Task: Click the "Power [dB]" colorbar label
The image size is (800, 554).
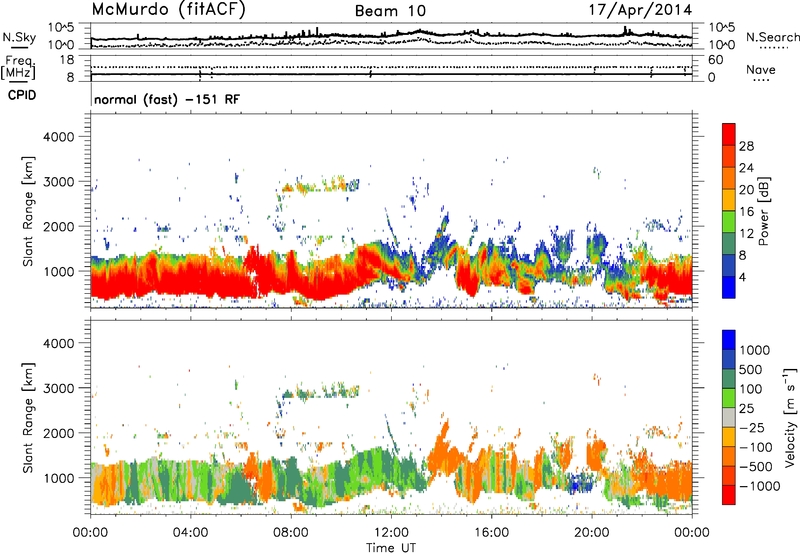Action: (763, 211)
